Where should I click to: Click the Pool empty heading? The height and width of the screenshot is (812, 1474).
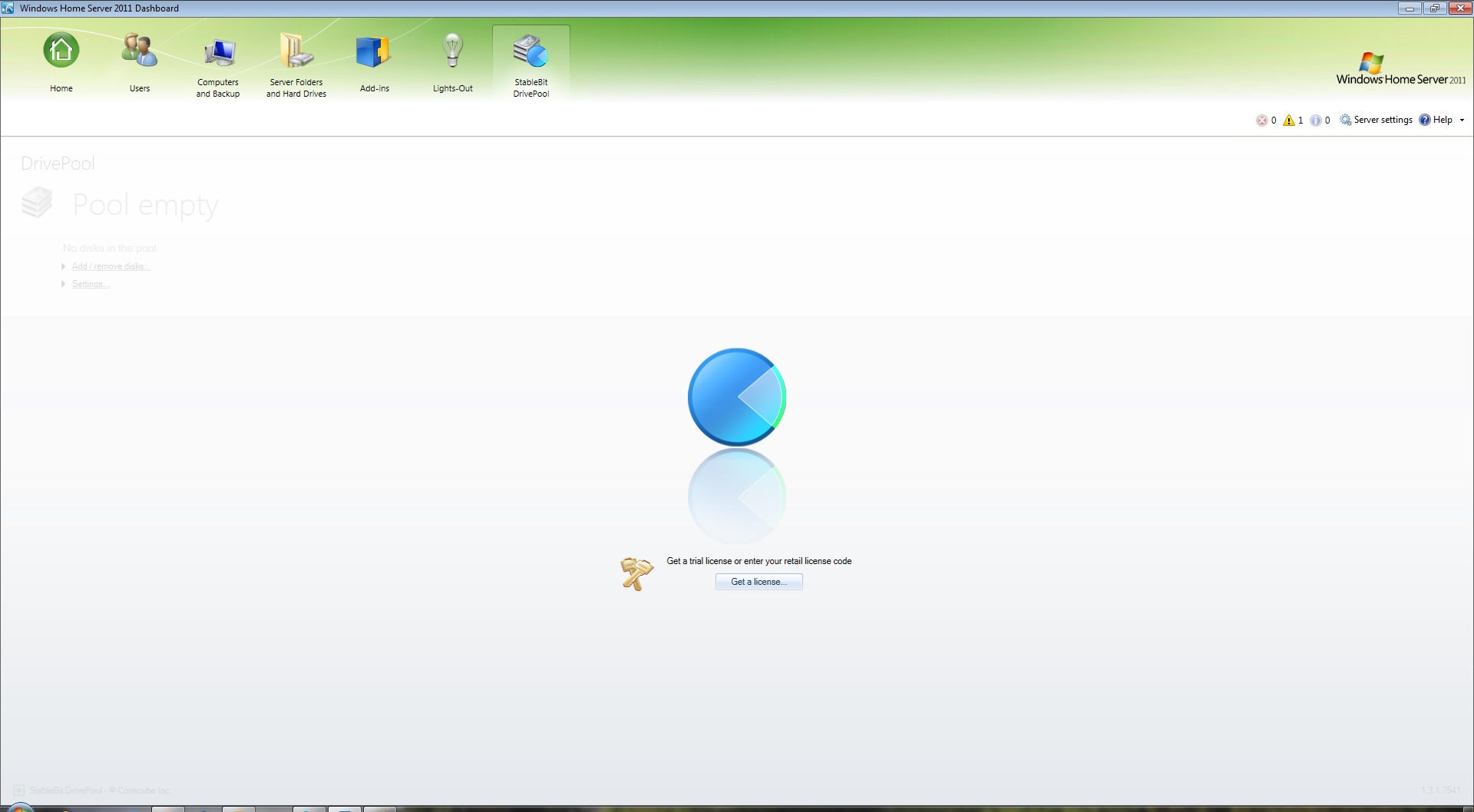pos(146,205)
